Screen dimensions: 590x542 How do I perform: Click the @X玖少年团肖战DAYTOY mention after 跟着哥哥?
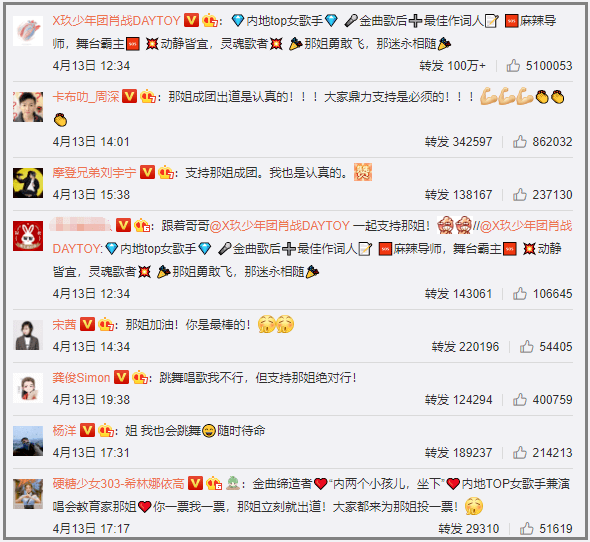click(280, 225)
